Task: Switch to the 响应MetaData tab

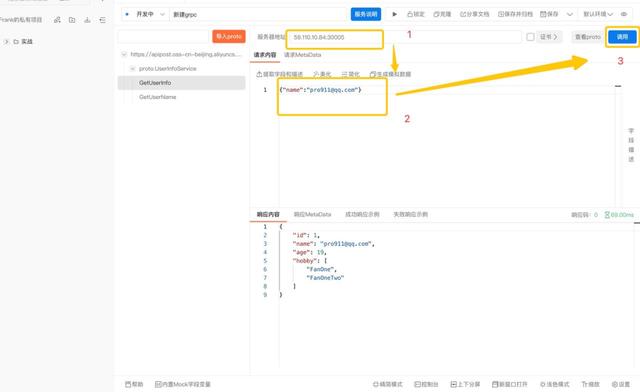Action: point(312,214)
